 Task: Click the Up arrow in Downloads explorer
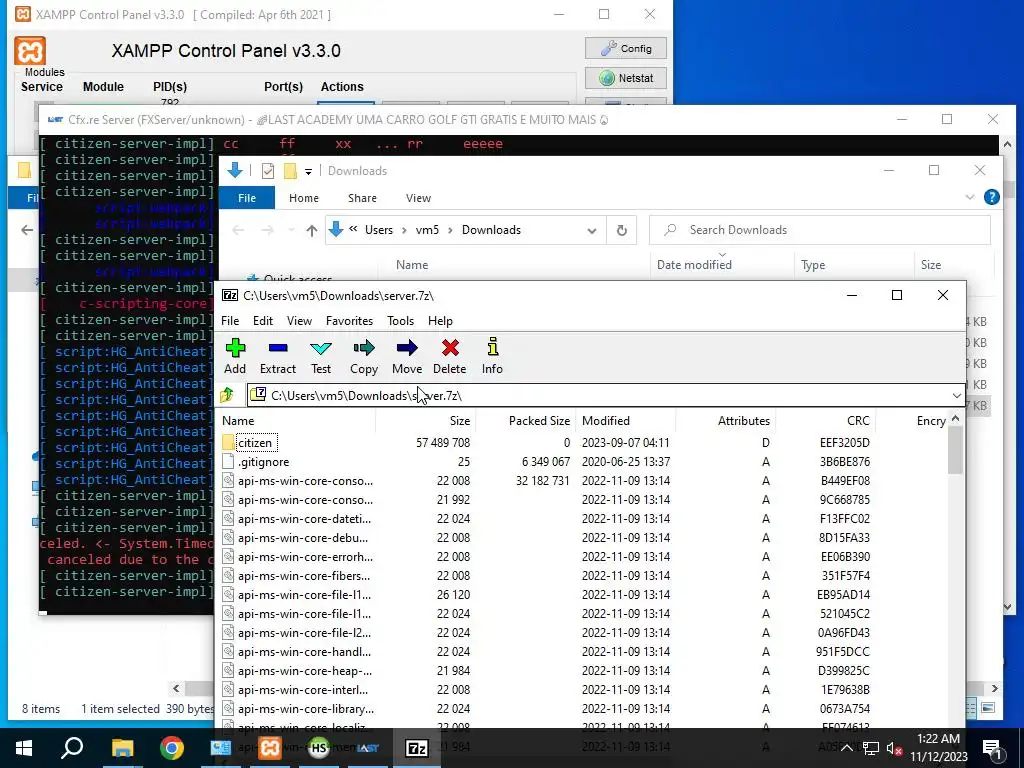(x=312, y=230)
